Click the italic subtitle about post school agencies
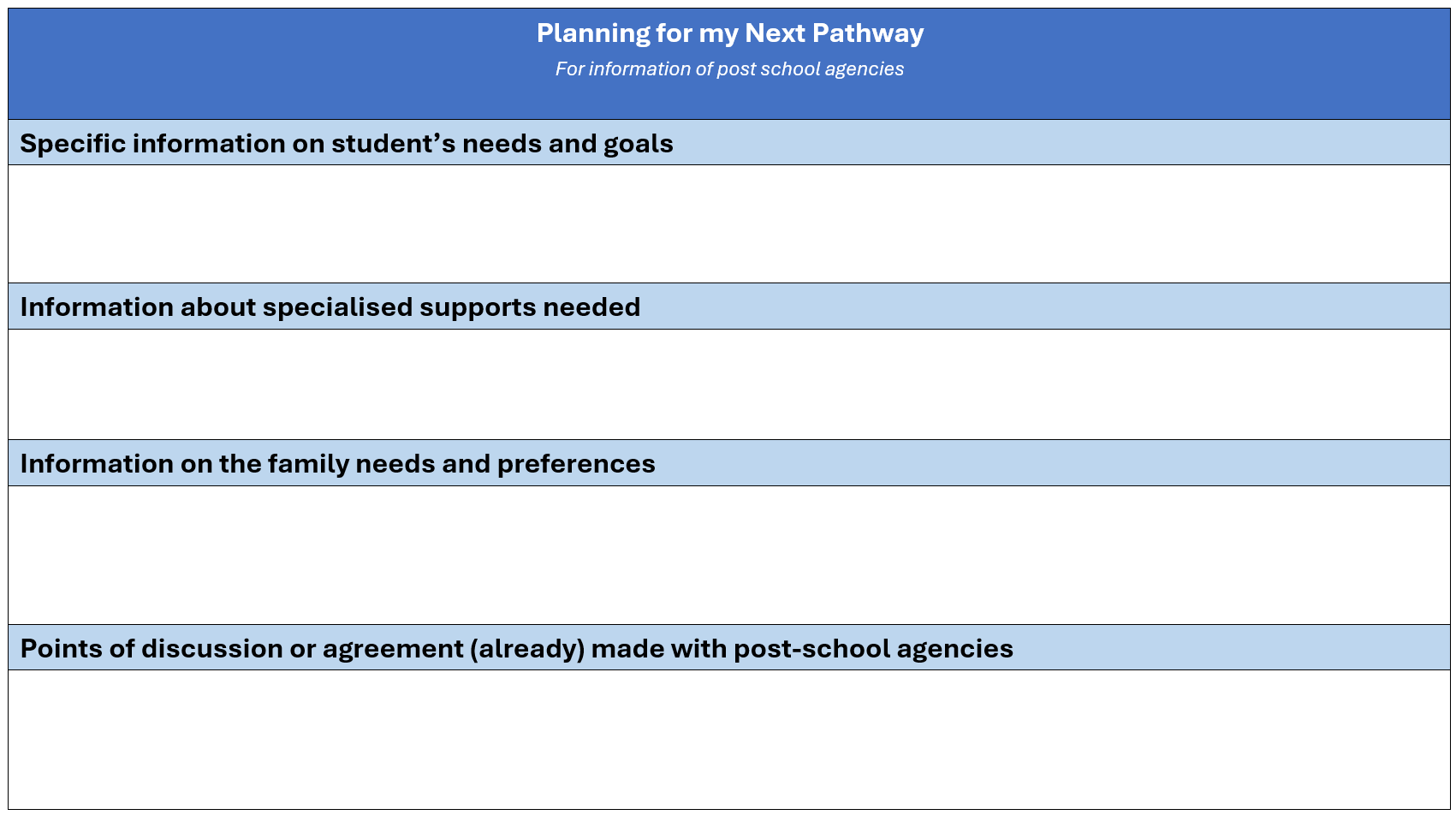This screenshot has height=815, width=1456. pos(729,69)
